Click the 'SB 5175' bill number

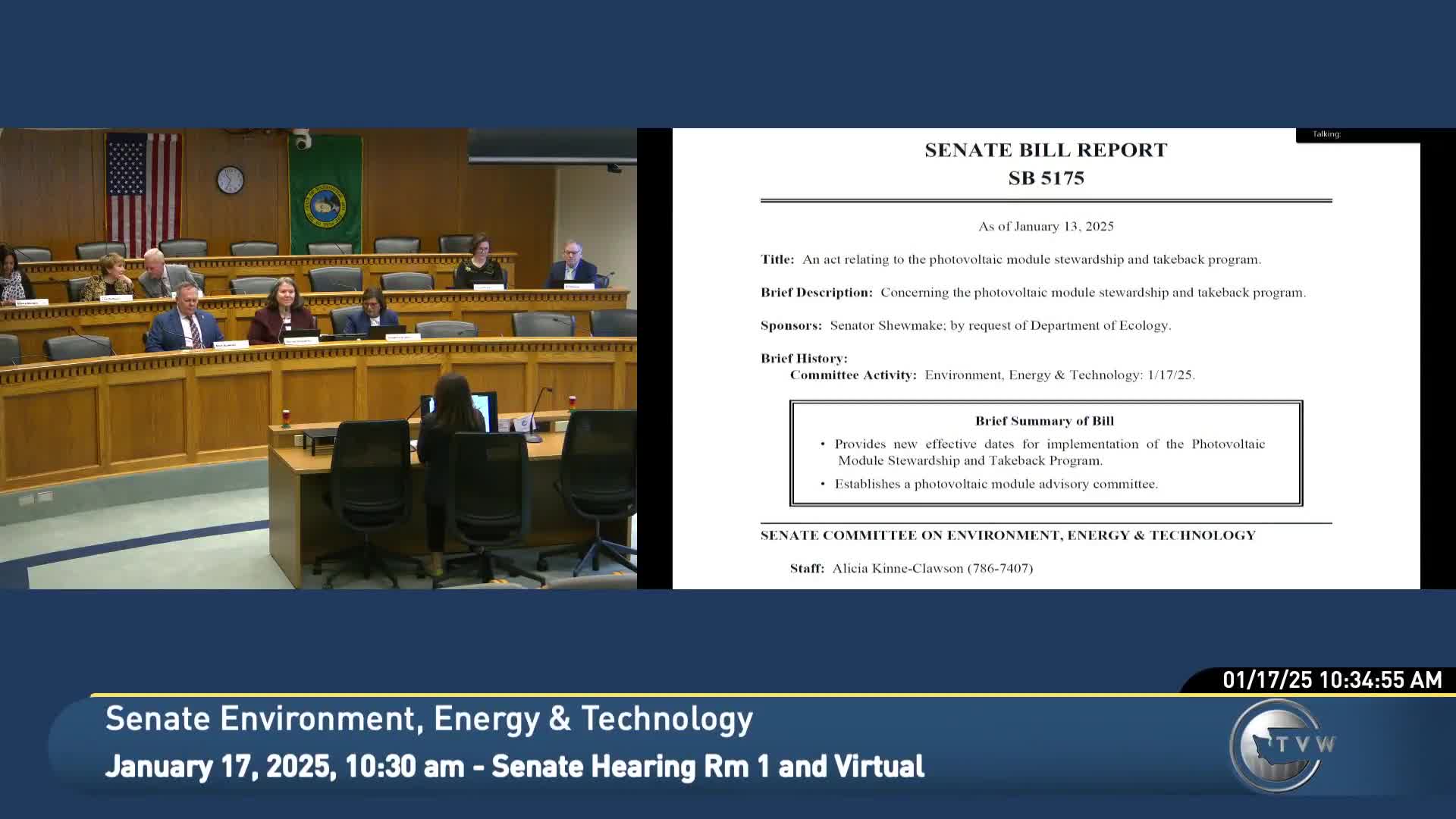click(x=1046, y=178)
